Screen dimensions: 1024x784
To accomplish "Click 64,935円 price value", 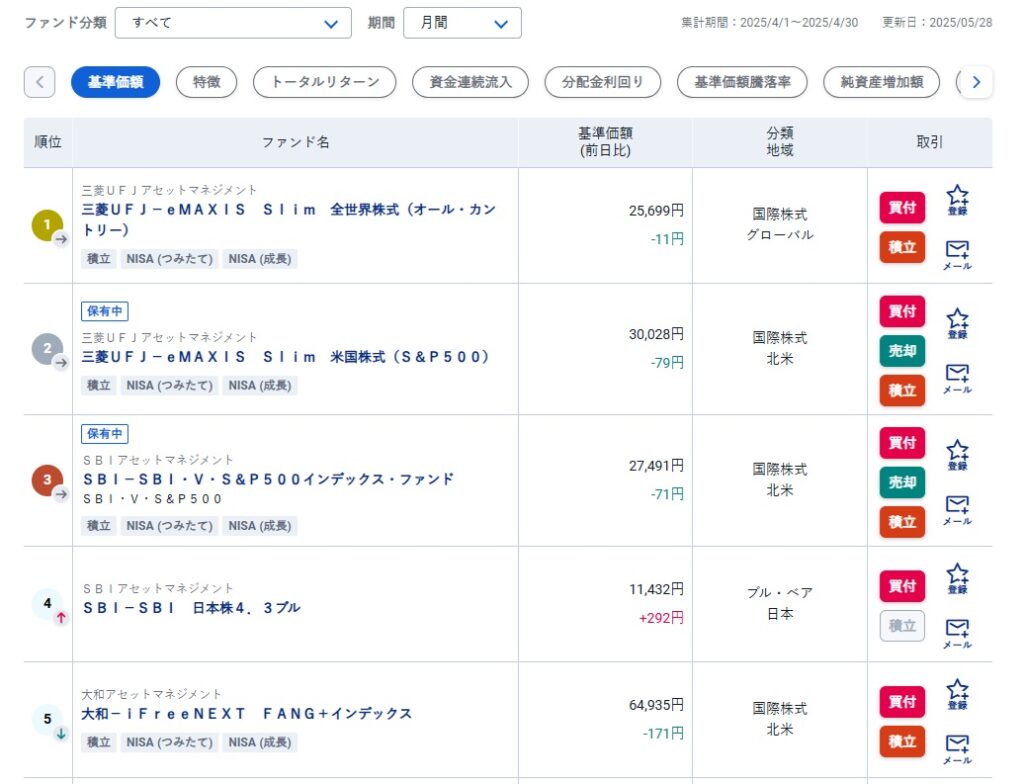I will pyautogui.click(x=656, y=705).
